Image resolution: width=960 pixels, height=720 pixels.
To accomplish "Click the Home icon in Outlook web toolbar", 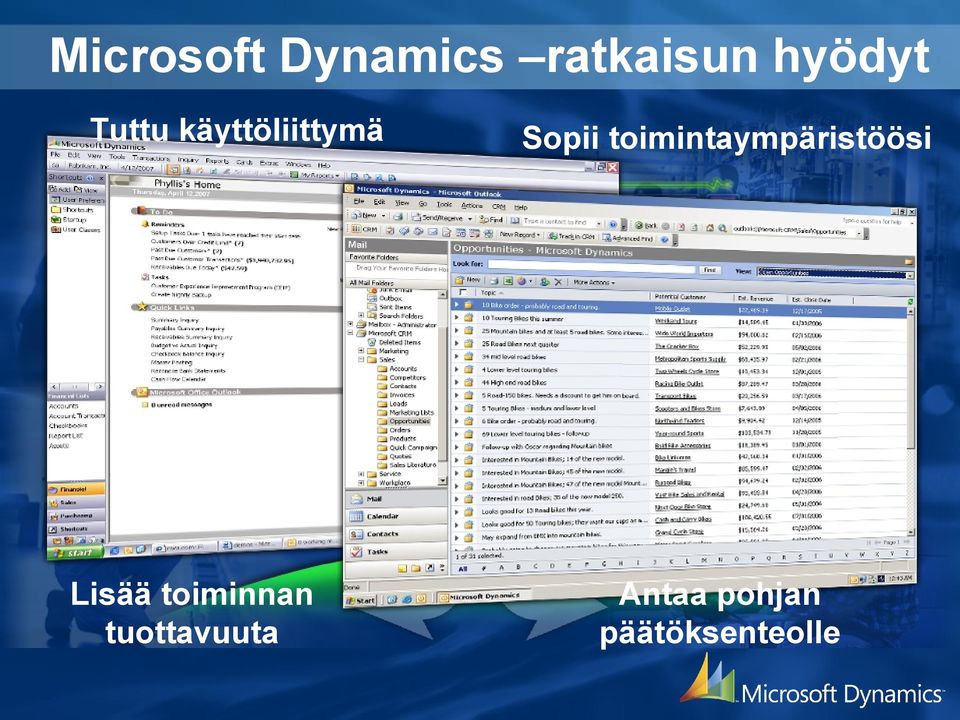I will [x=710, y=228].
